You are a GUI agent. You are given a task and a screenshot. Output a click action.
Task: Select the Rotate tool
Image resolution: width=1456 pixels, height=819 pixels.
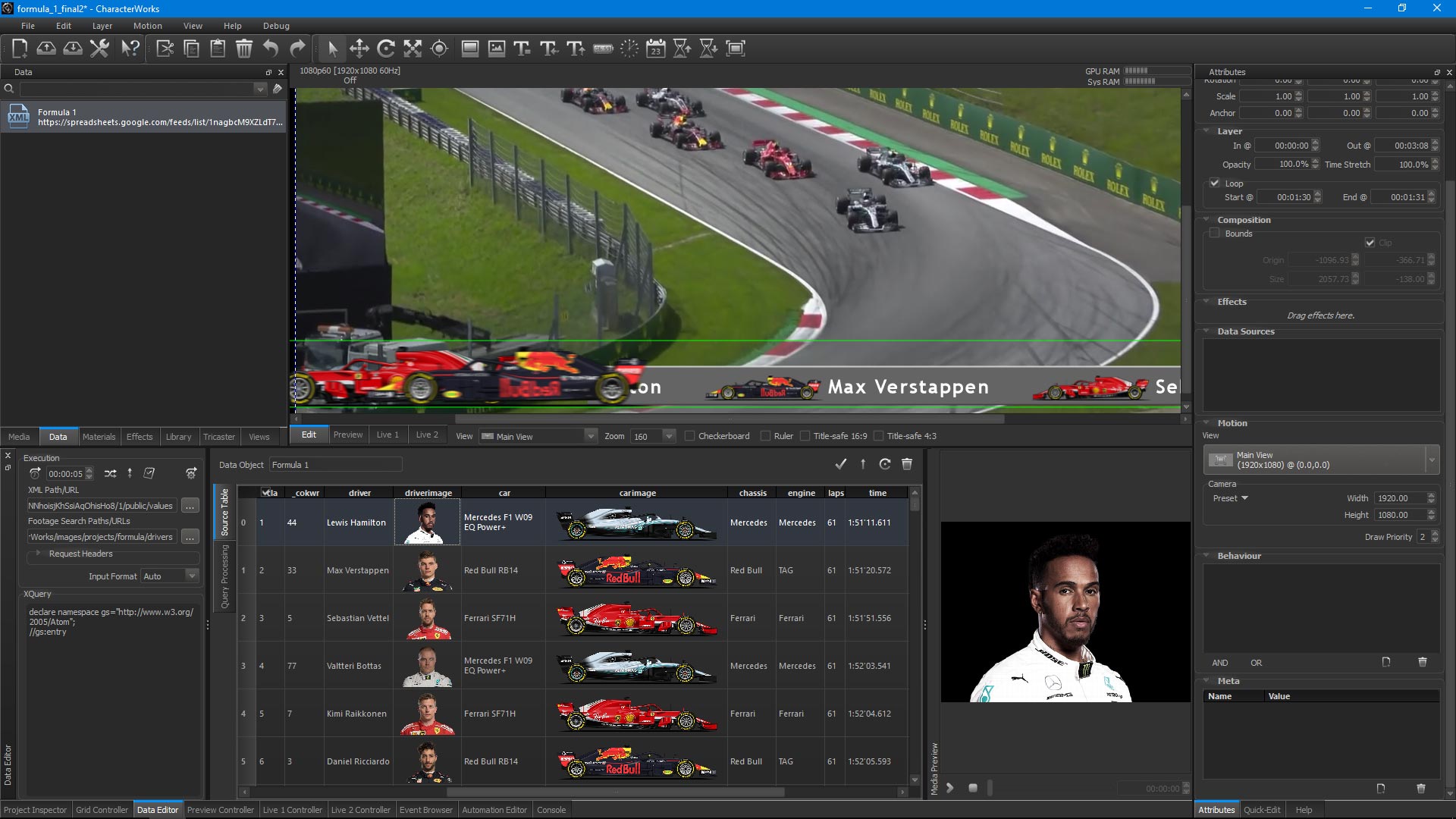pos(386,49)
